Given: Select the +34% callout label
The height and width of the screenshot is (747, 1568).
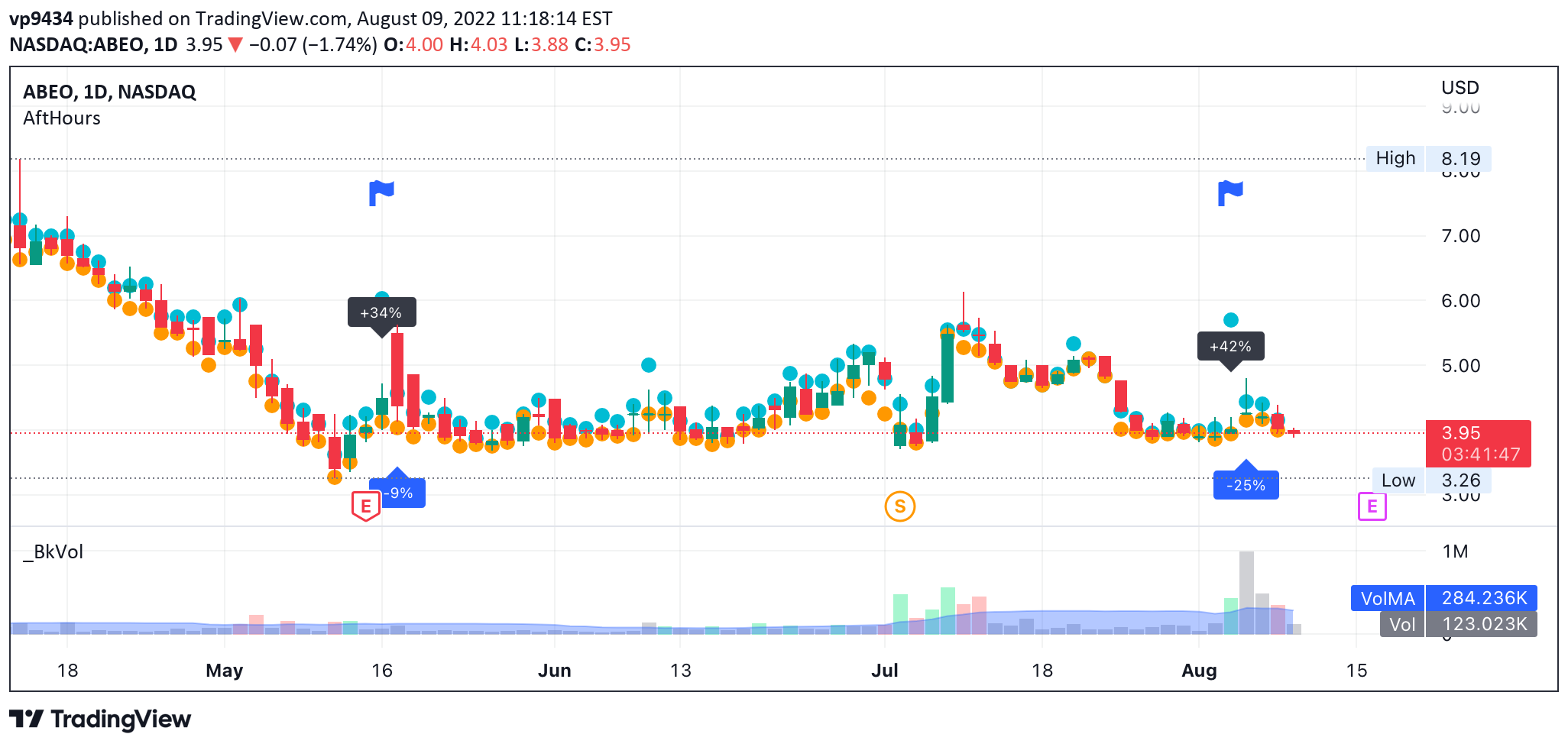Looking at the screenshot, I should (381, 312).
